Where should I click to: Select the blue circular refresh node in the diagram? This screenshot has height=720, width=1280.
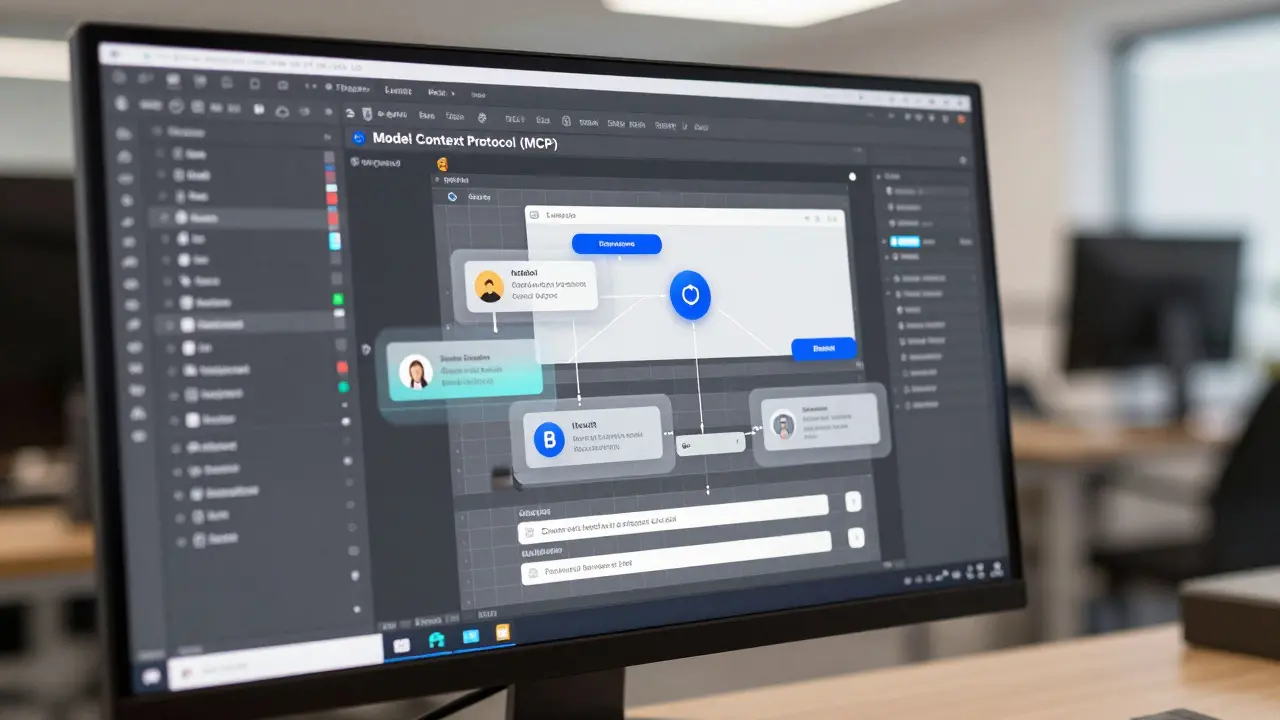690,296
